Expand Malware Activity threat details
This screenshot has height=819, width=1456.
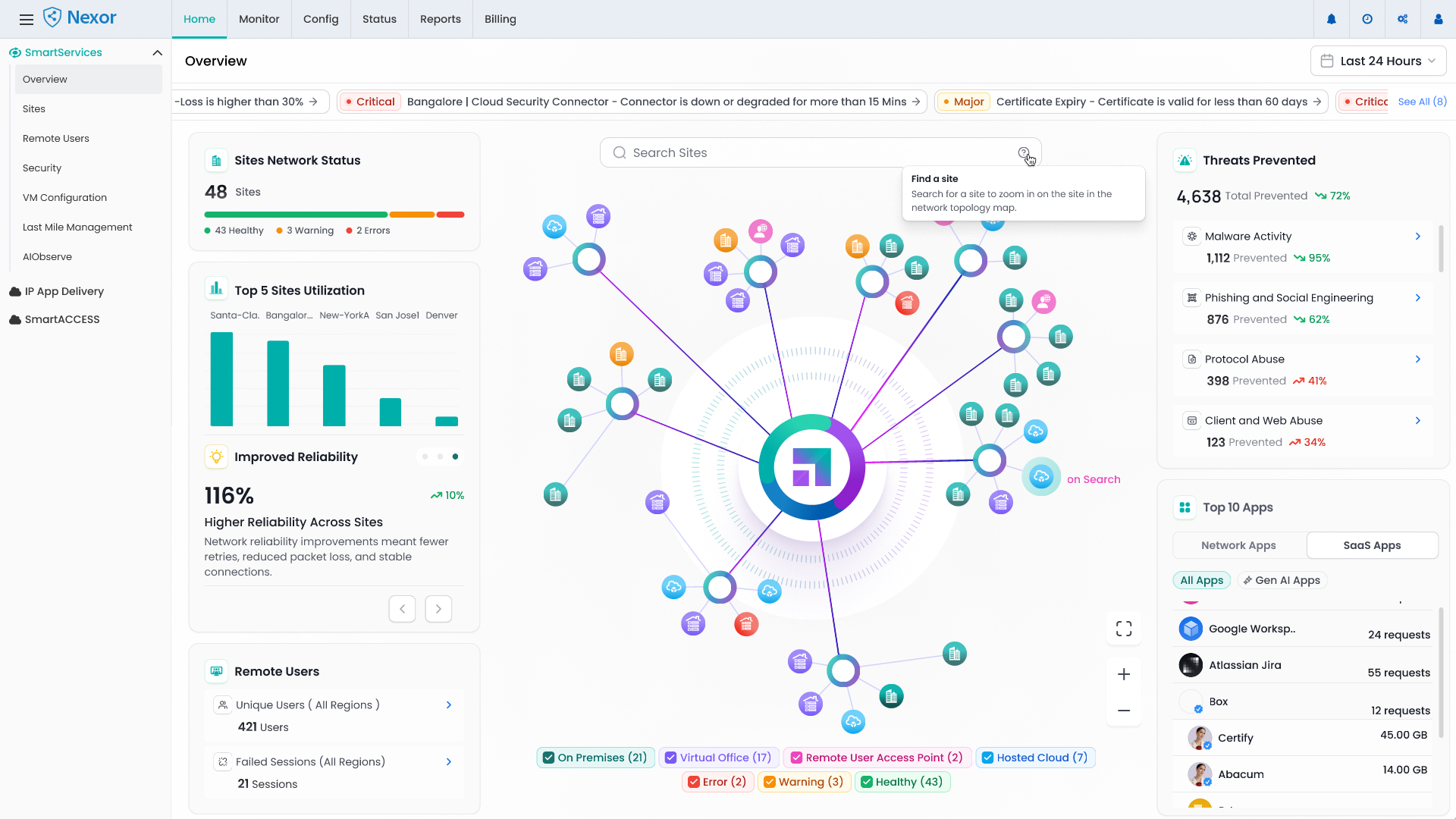(x=1417, y=237)
